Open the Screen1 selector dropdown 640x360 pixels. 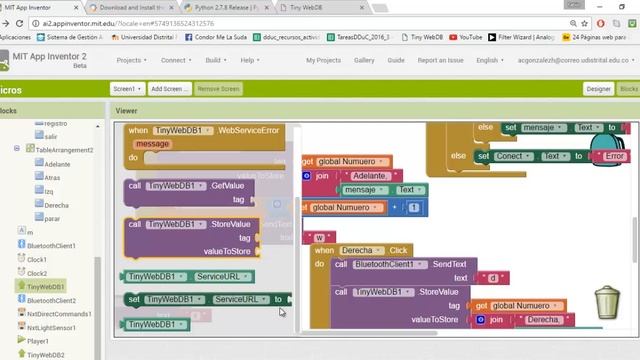click(127, 89)
